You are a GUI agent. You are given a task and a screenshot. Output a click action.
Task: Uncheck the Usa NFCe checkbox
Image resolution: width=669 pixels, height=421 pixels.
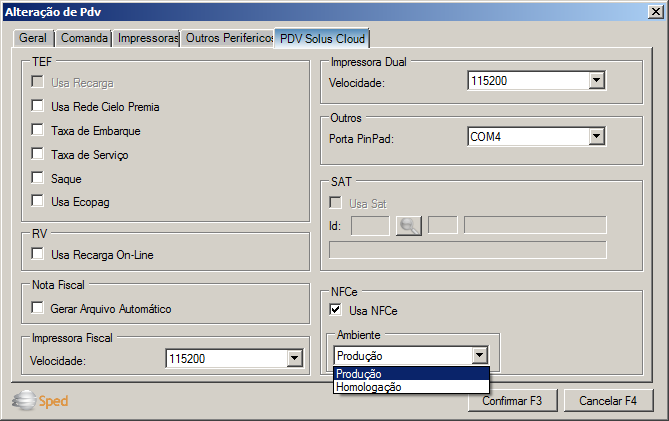pyautogui.click(x=336, y=311)
